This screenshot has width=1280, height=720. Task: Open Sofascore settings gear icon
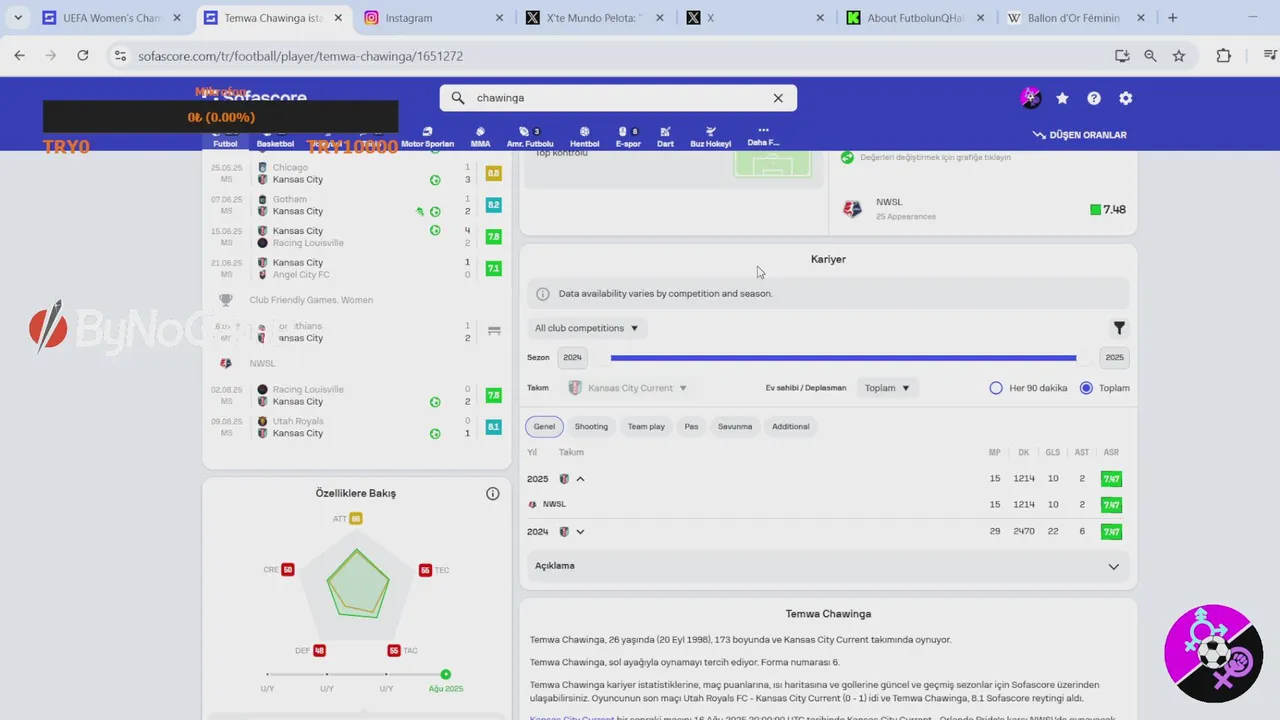pos(1126,98)
